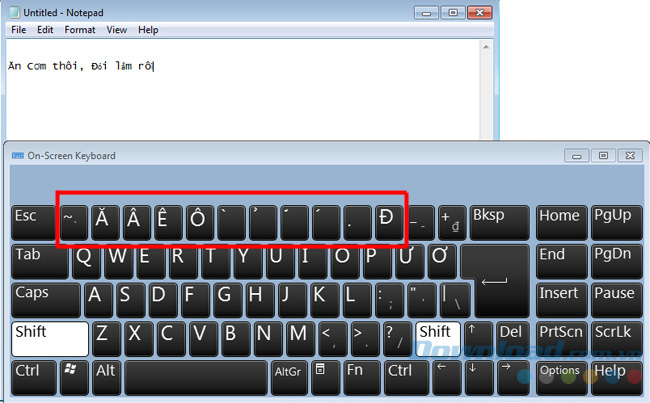Toggle the AltGr key
Screen dimensions: 650x403
pyautogui.click(x=288, y=377)
